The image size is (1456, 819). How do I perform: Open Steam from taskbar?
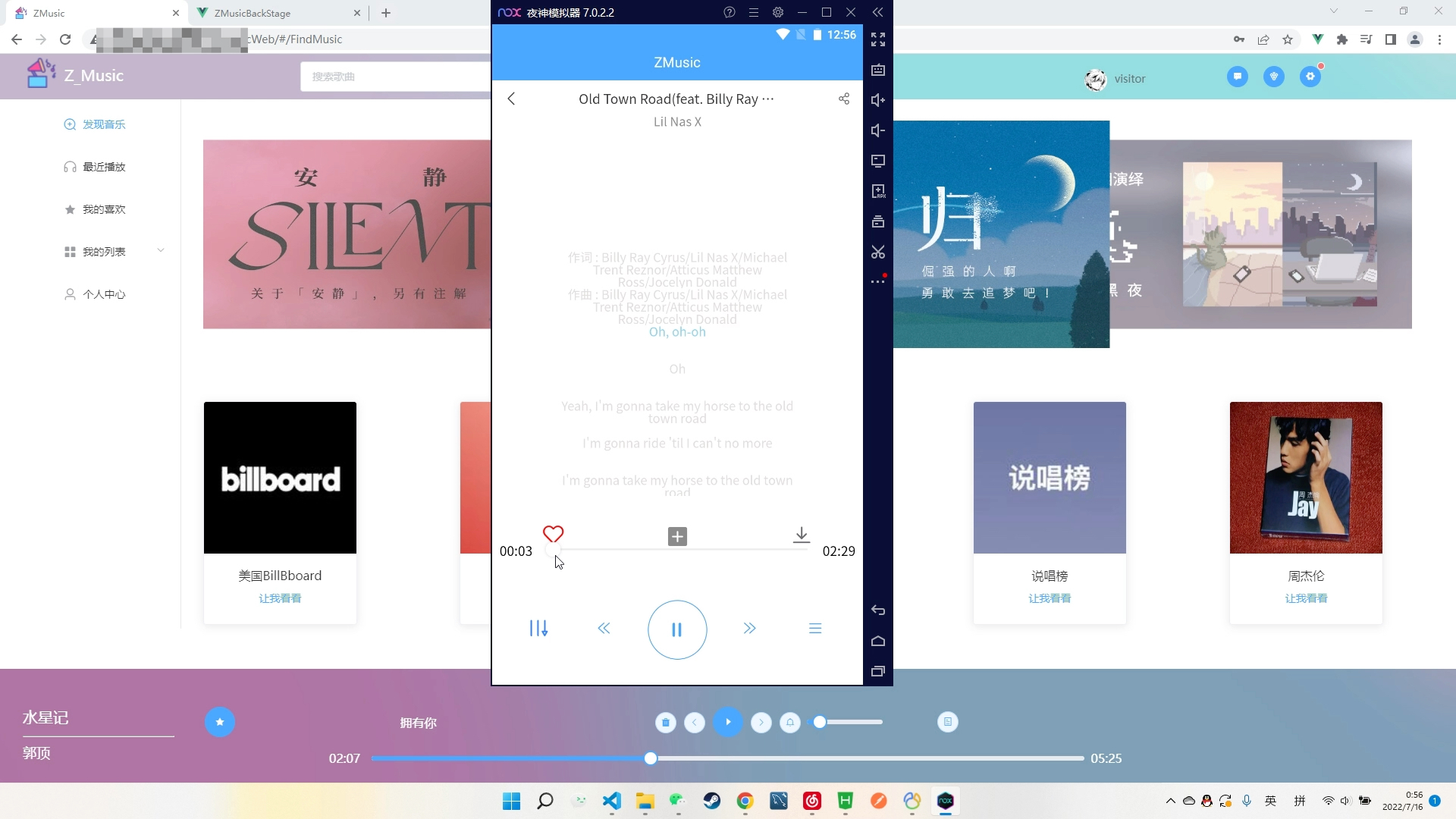(712, 801)
